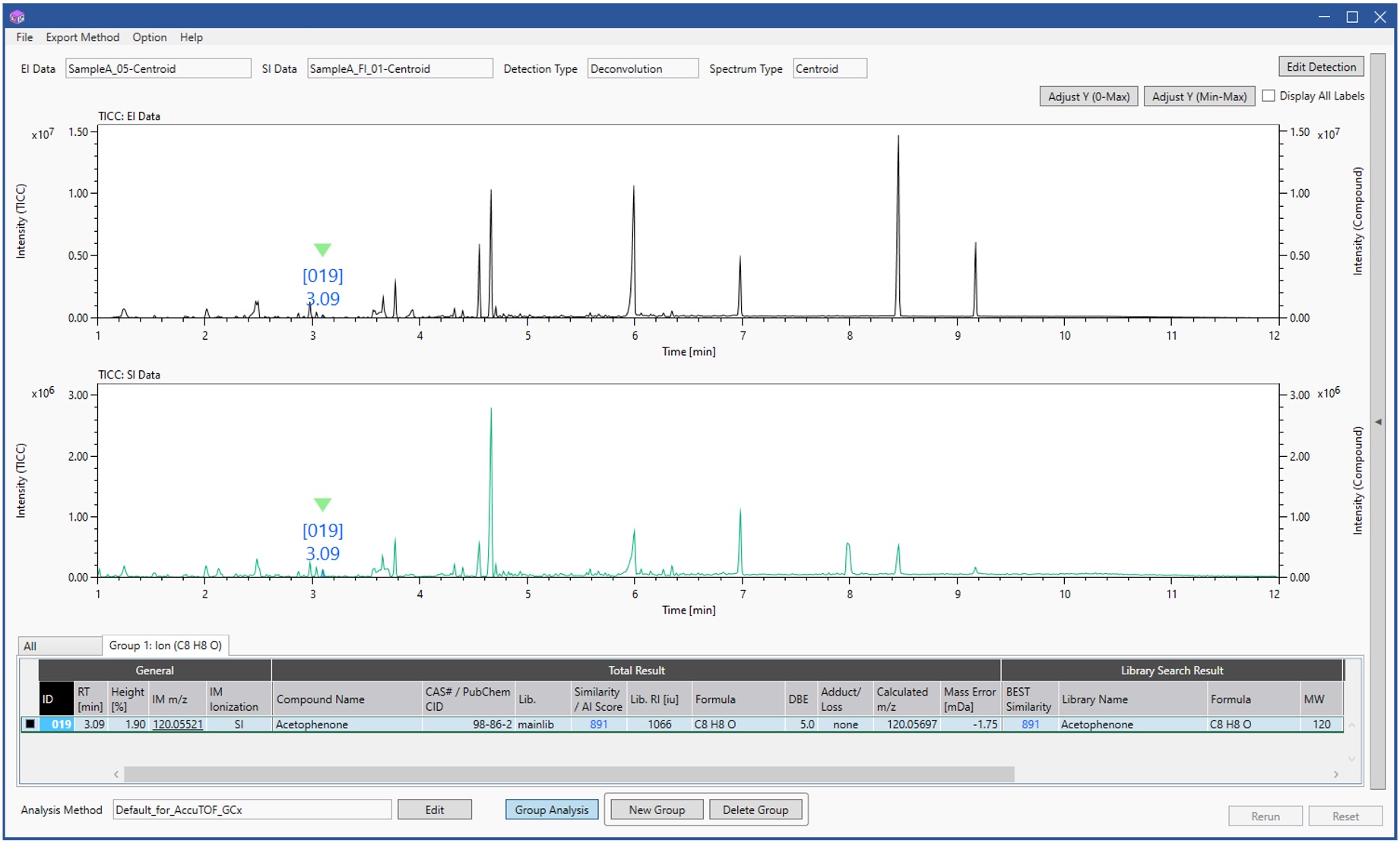Click the Rerun button
The image size is (1400, 843).
tap(1265, 816)
